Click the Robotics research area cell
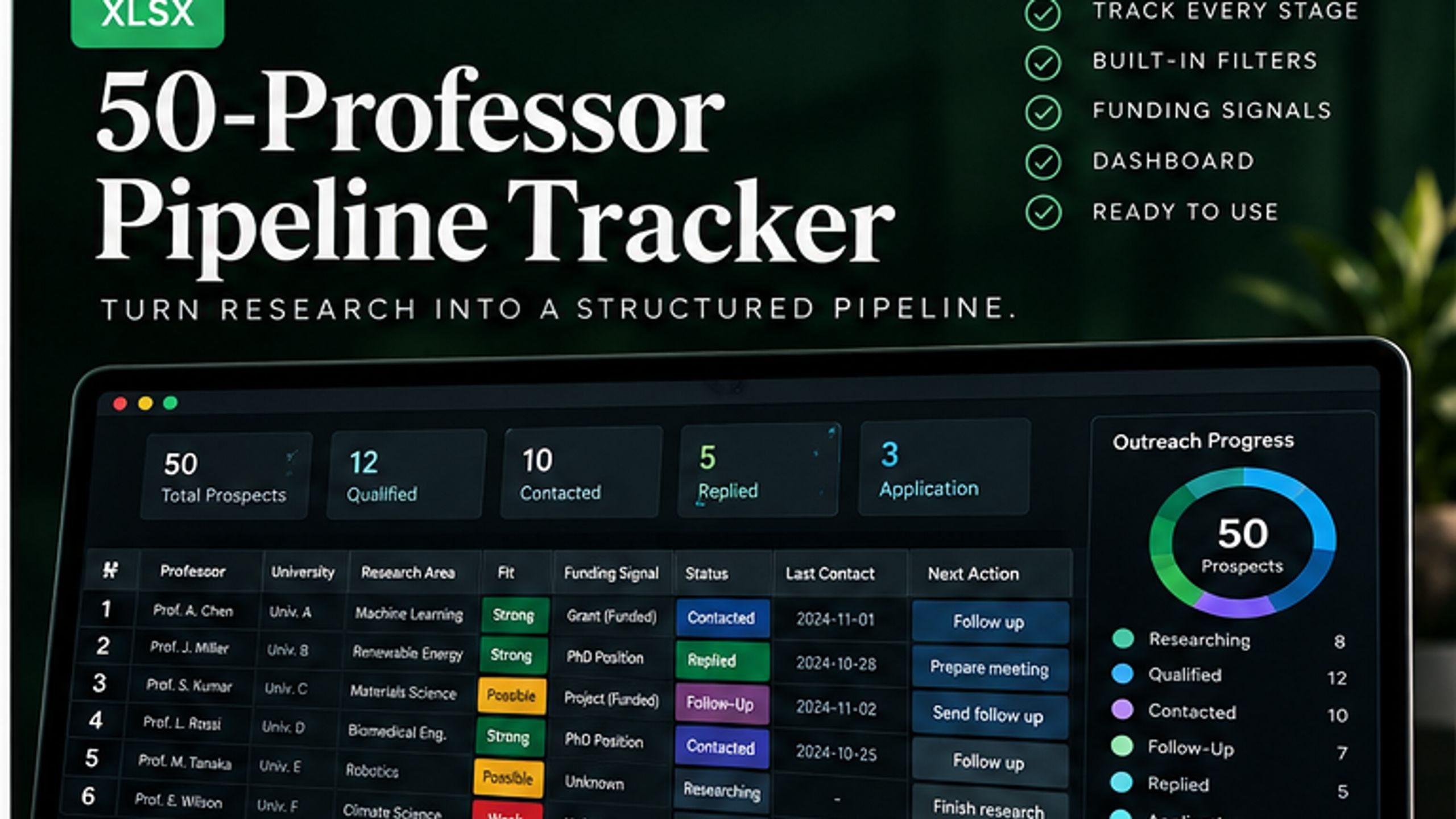Screen dimensions: 1456x819 (x=372, y=771)
